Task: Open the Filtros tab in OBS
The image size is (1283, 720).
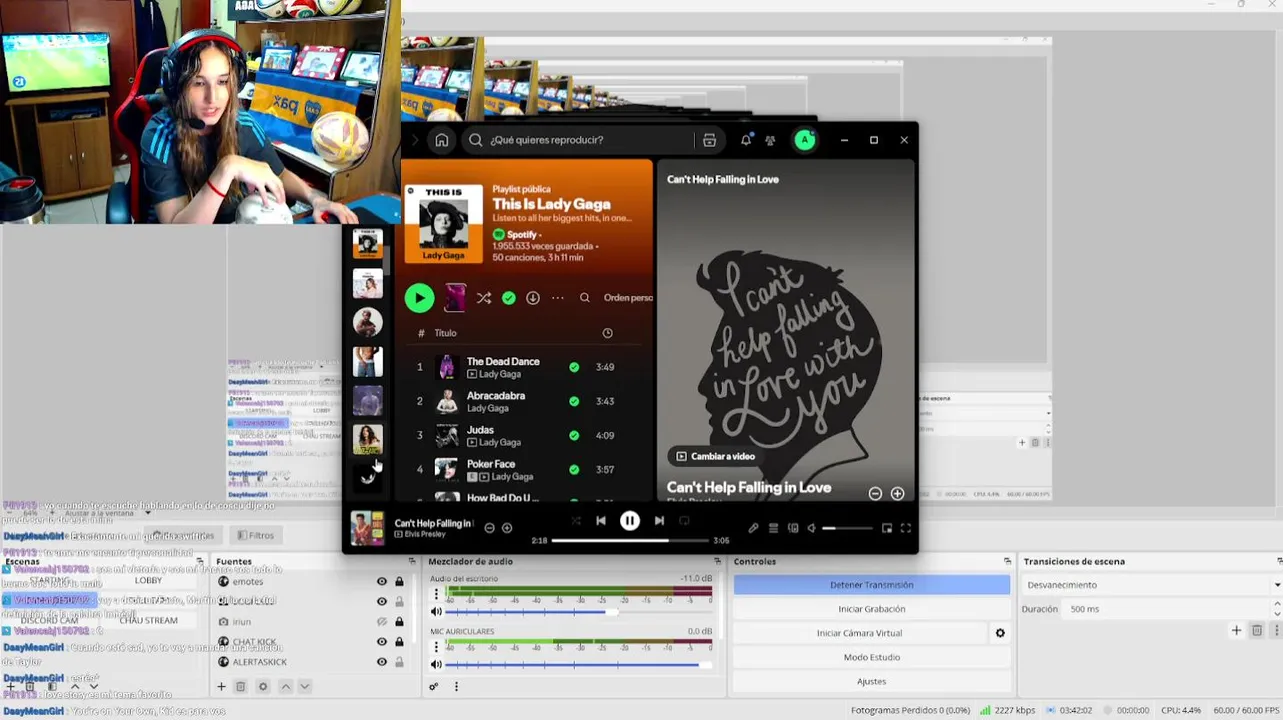Action: coord(255,535)
